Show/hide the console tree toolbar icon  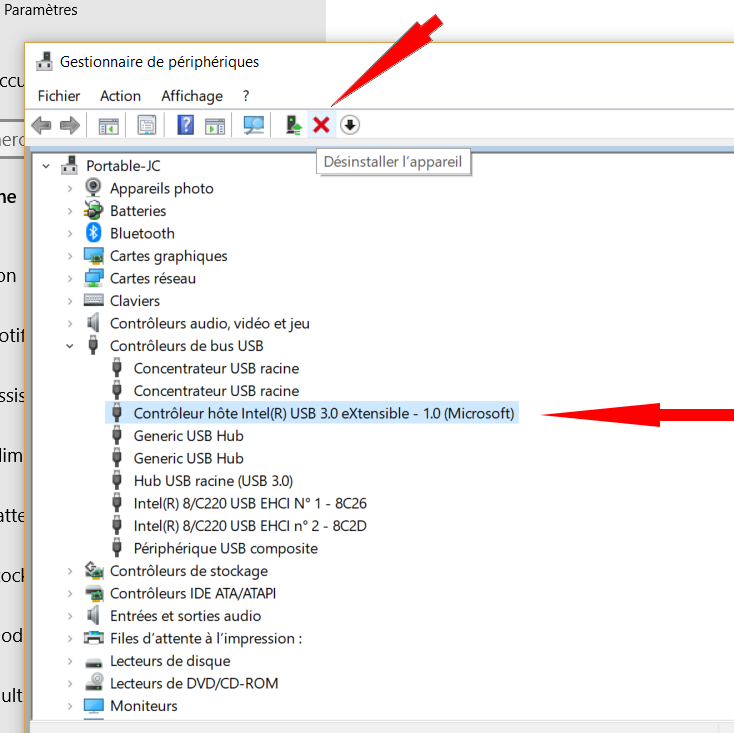click(109, 125)
